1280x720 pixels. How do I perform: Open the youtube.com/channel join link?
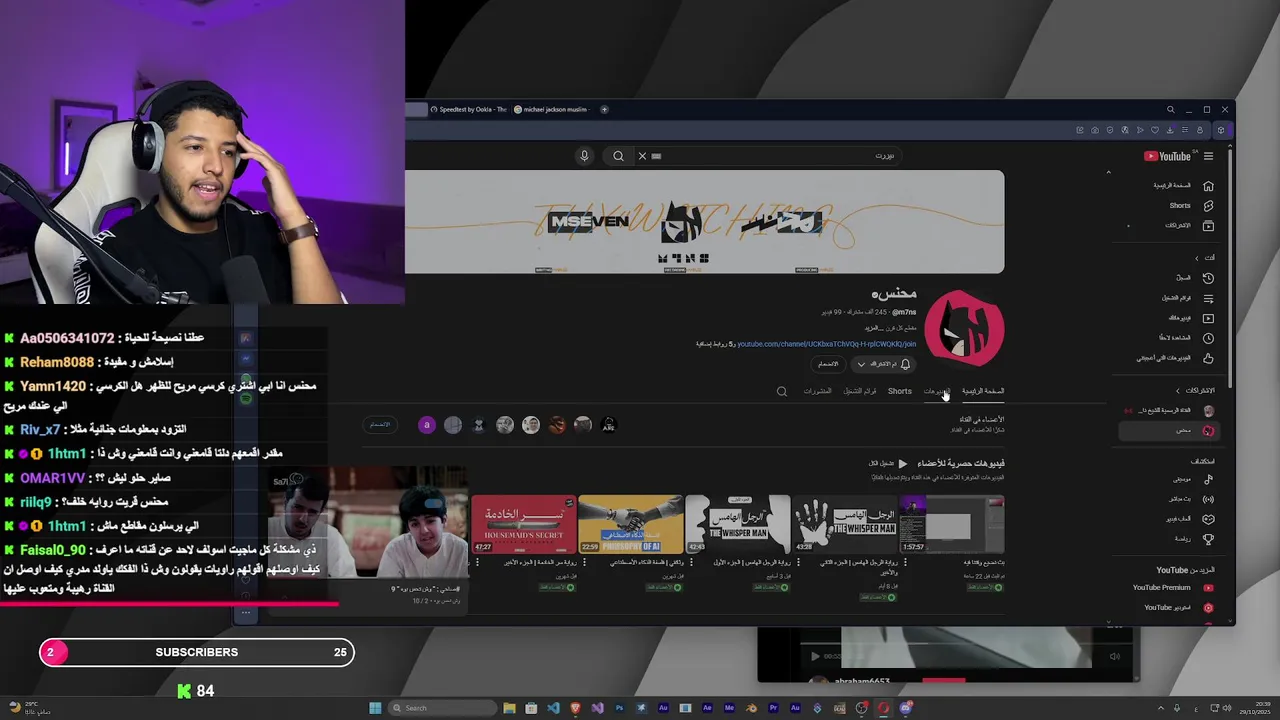click(826, 344)
